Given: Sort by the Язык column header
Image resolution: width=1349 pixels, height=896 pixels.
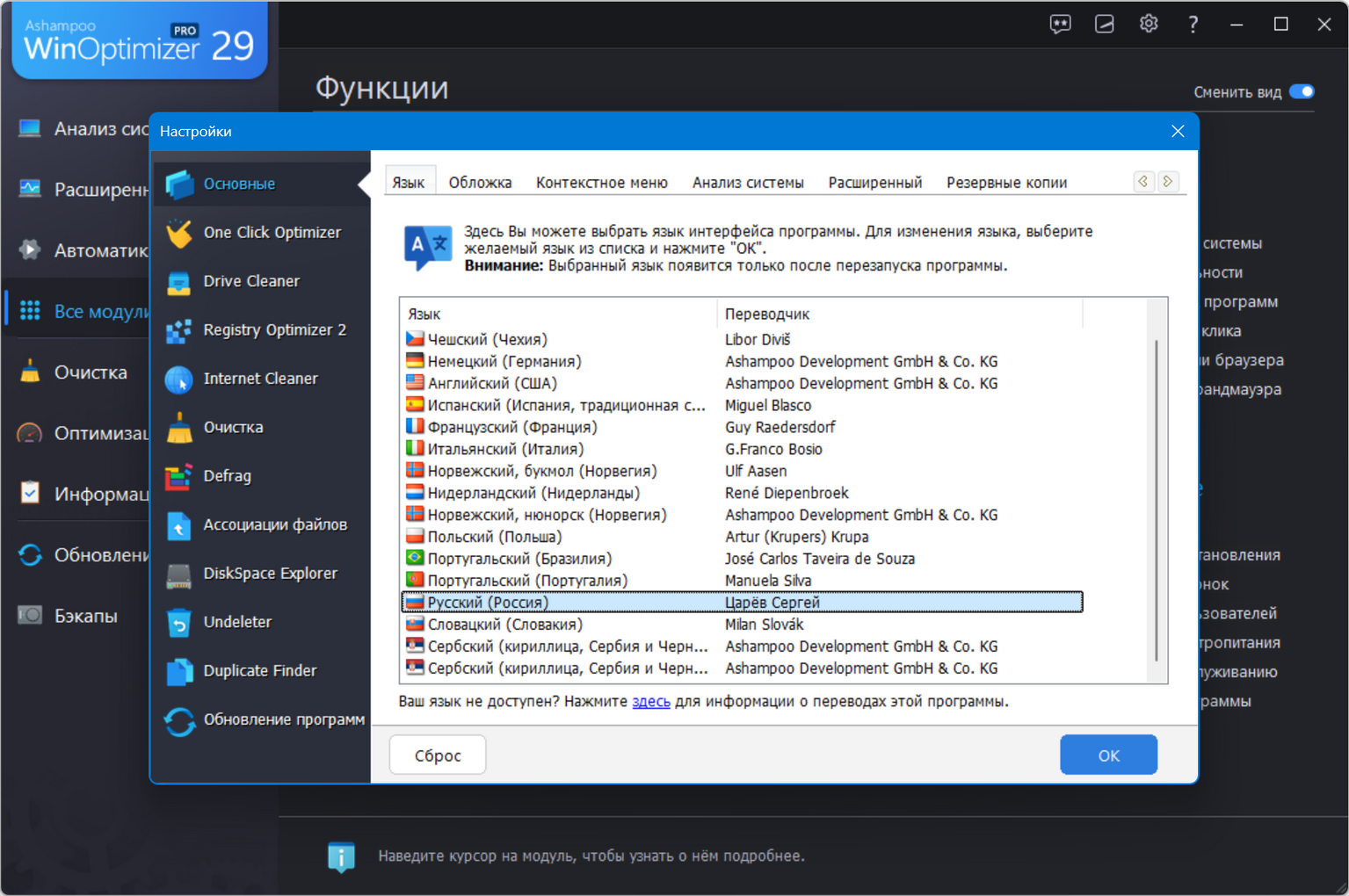Looking at the screenshot, I should (x=560, y=314).
